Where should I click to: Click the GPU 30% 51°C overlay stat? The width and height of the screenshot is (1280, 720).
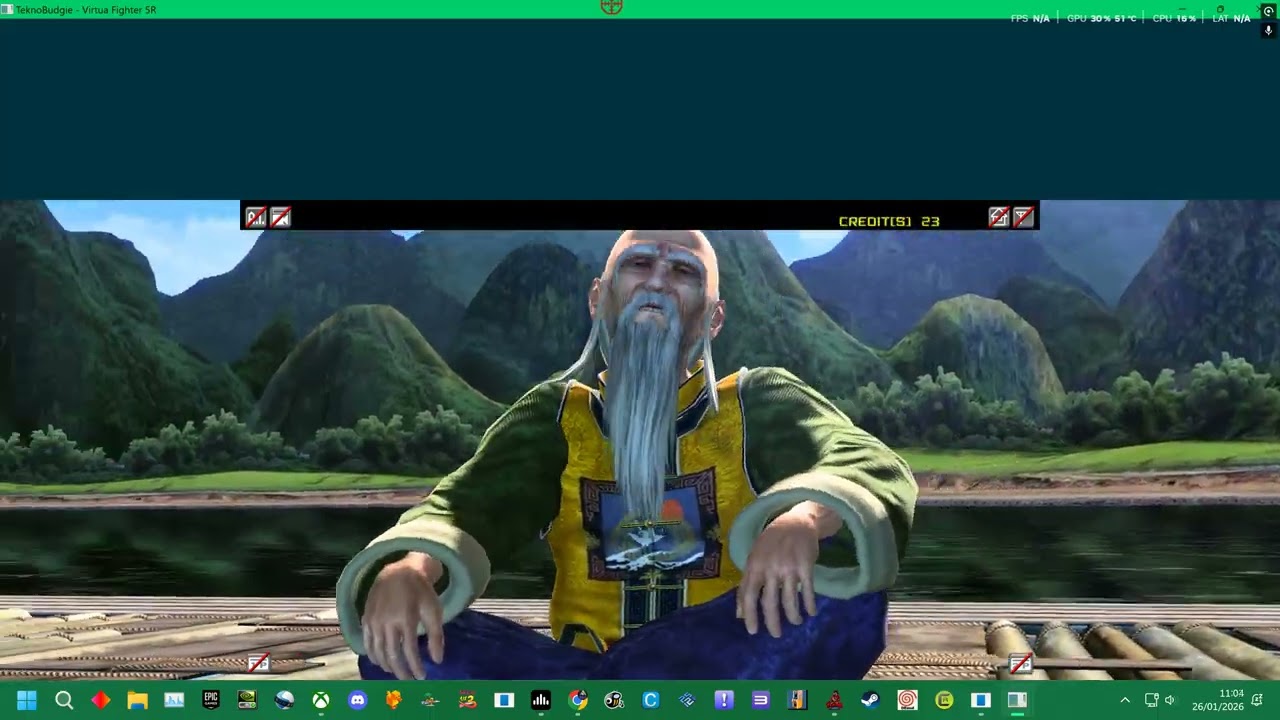tap(1101, 18)
